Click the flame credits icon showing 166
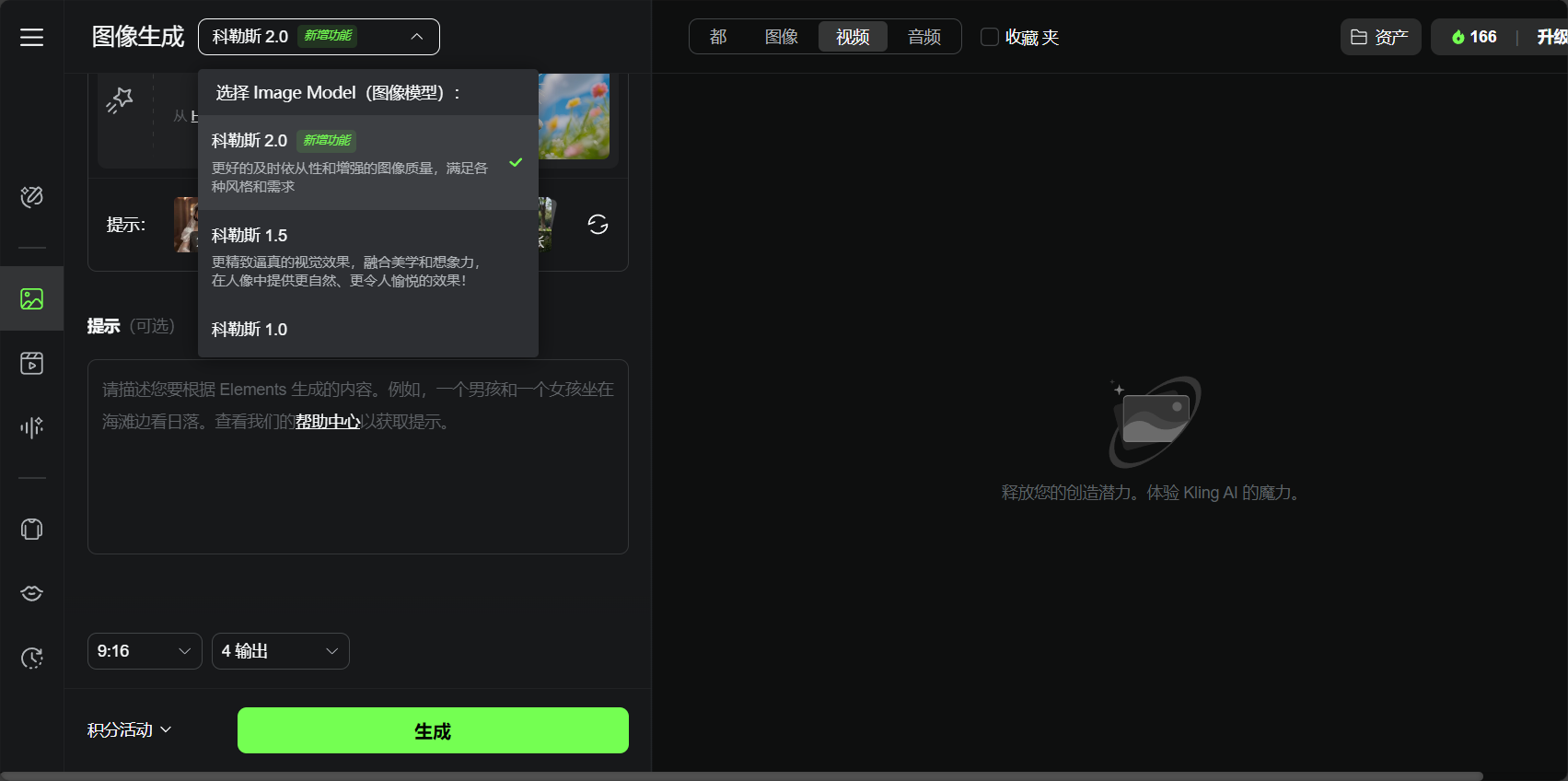1568x781 pixels. [1458, 37]
